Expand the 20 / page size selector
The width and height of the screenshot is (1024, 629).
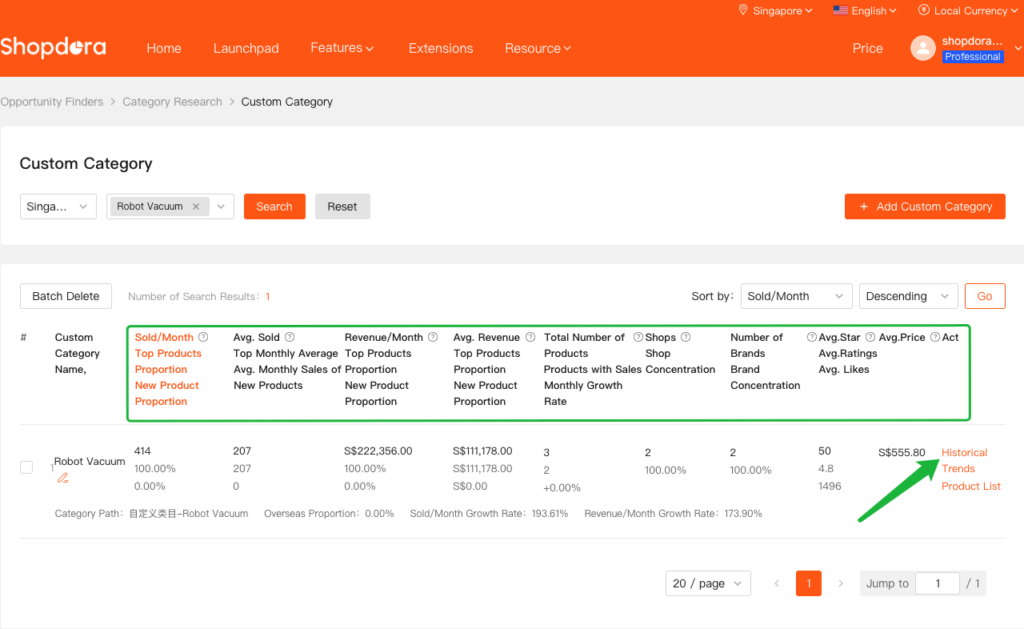click(708, 584)
